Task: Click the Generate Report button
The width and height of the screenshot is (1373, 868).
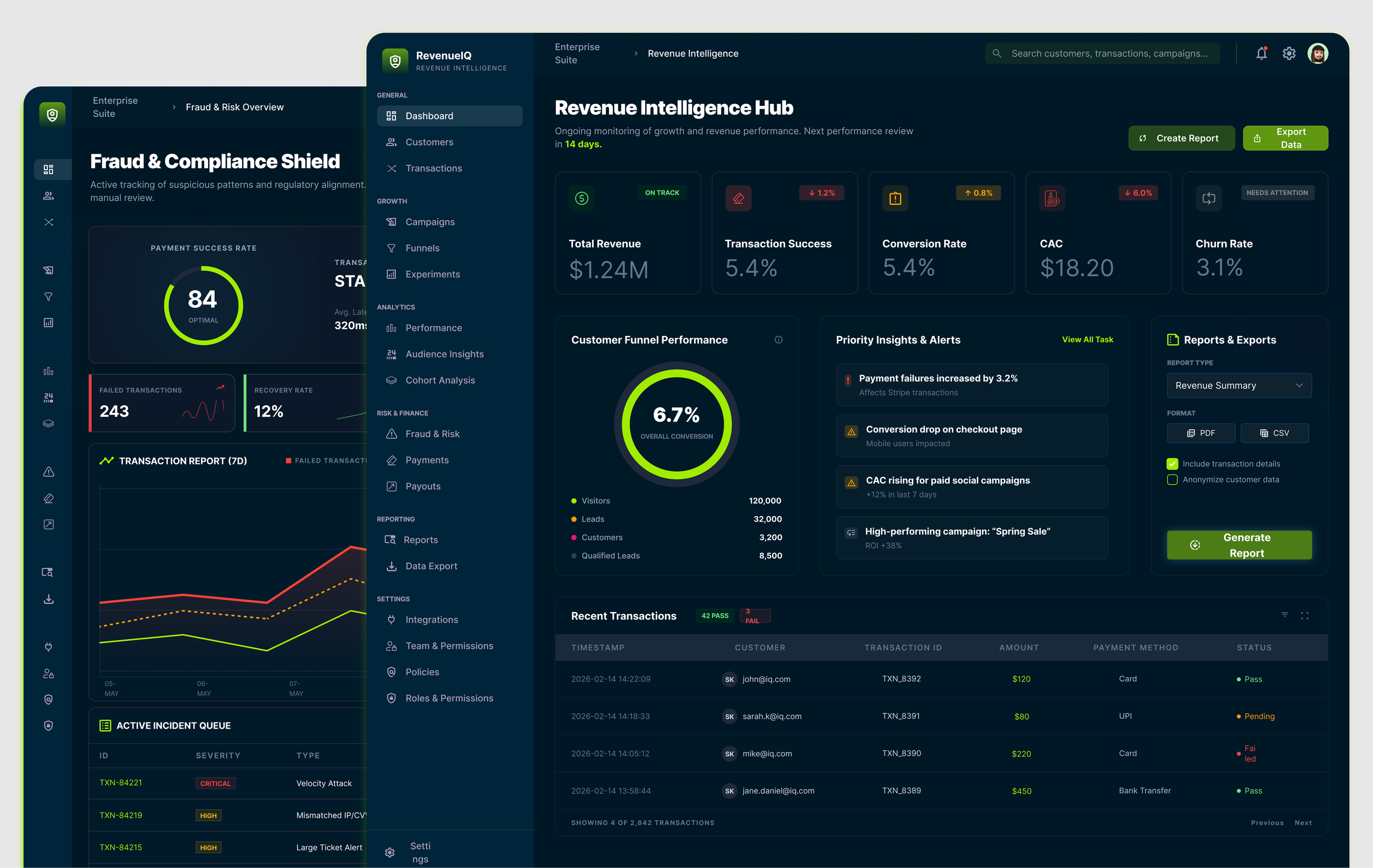Action: [1238, 545]
